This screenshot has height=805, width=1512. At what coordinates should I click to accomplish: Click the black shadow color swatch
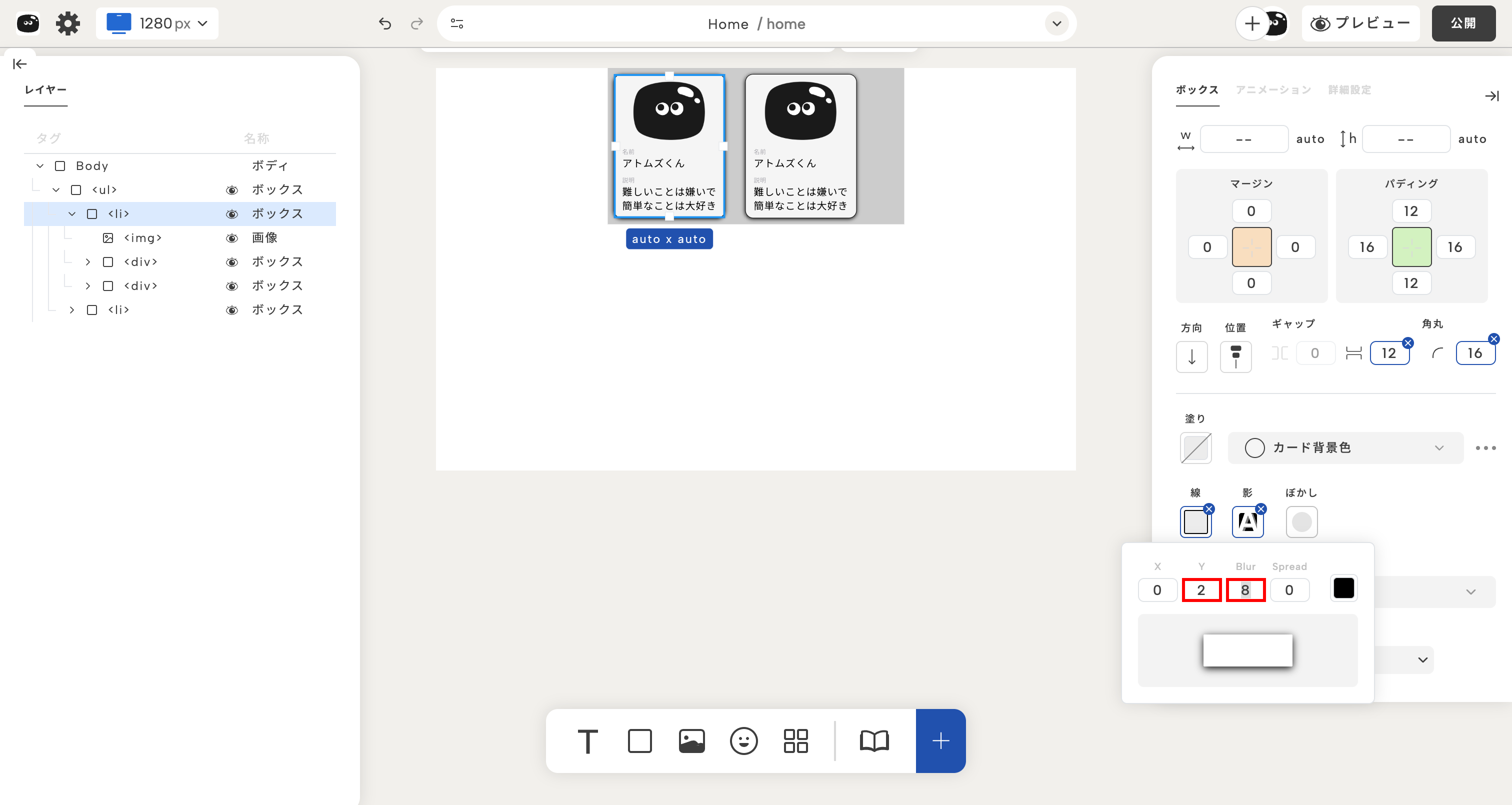tap(1343, 588)
